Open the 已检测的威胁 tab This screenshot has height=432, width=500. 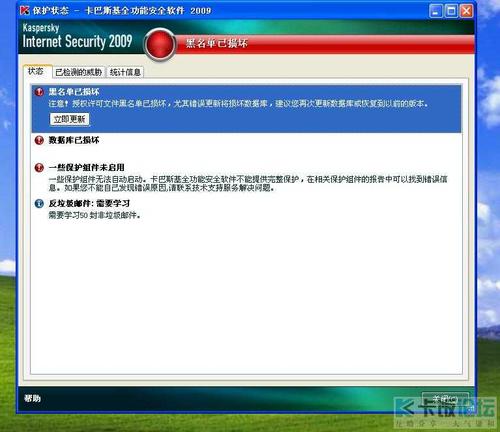[79, 72]
